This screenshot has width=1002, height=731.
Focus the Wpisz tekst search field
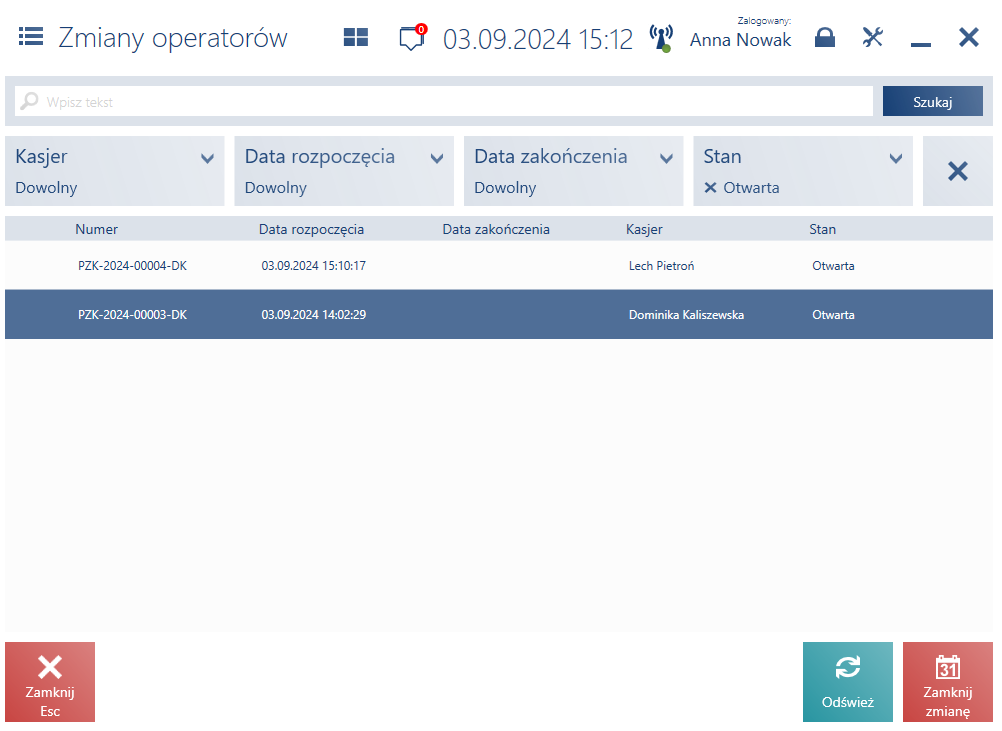[443, 102]
